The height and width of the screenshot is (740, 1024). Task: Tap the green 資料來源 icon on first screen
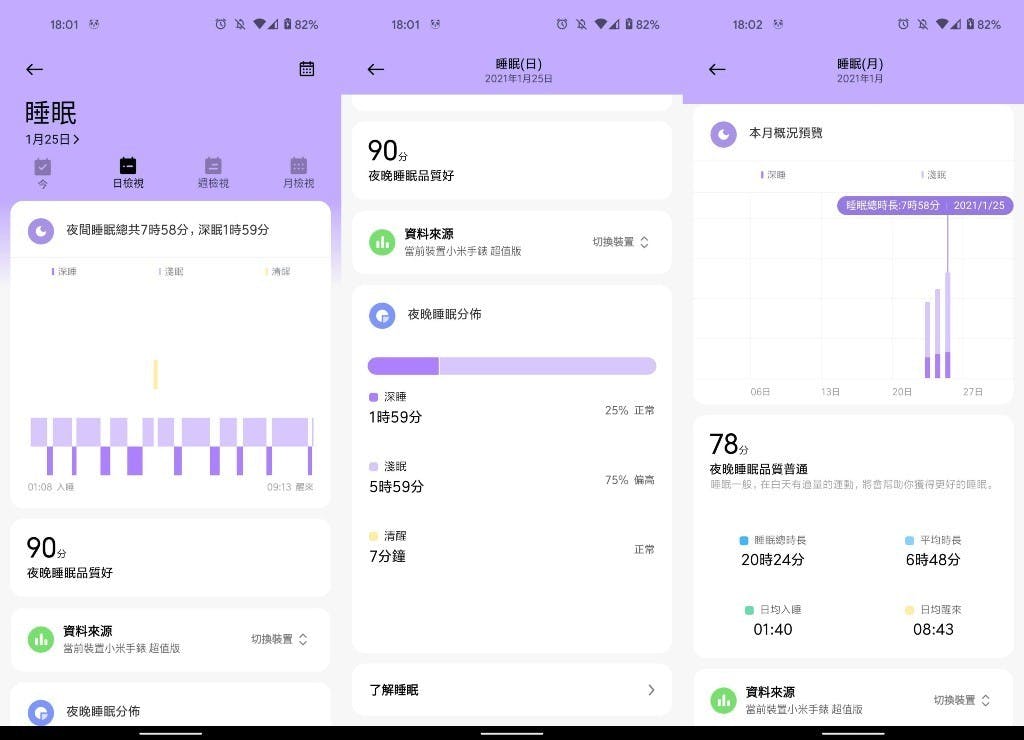point(40,639)
